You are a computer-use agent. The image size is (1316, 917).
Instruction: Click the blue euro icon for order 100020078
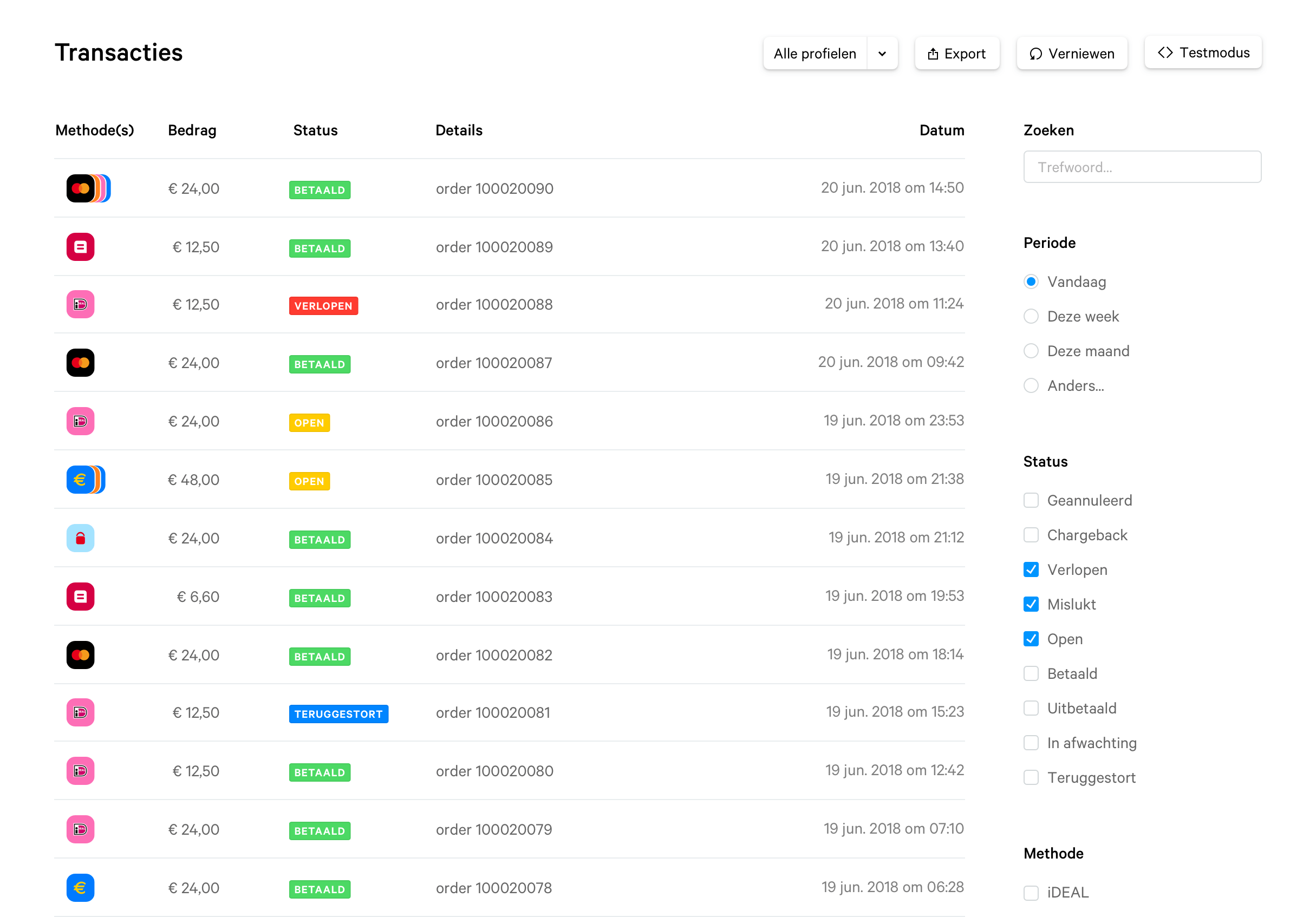coord(80,887)
